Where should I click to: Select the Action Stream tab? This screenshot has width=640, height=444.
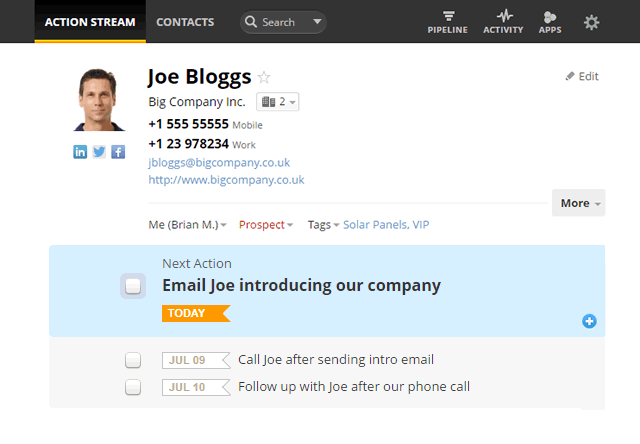click(90, 22)
